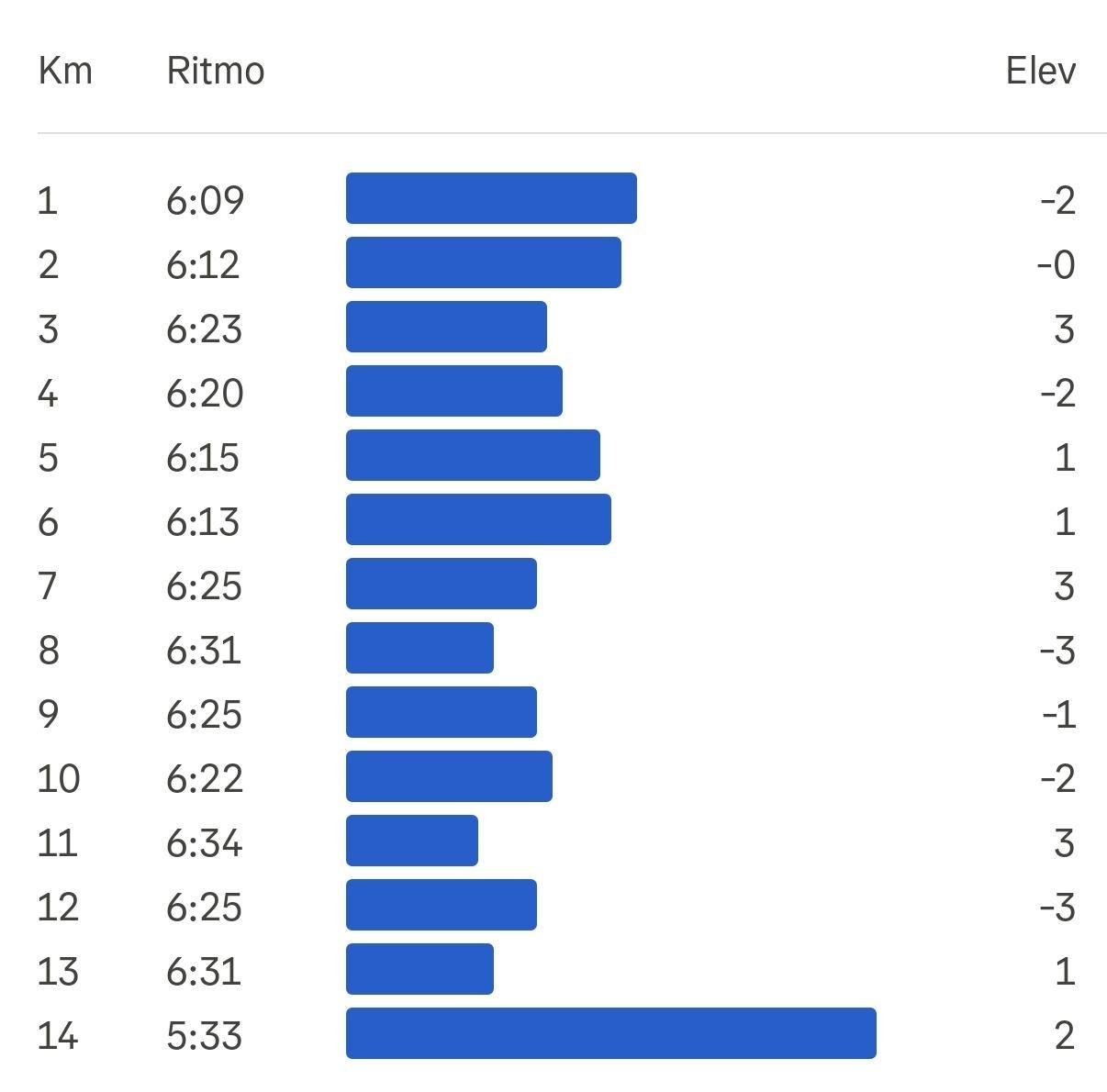Click the Km column header
Image resolution: width=1107 pixels, height=1092 pixels.
(x=65, y=71)
